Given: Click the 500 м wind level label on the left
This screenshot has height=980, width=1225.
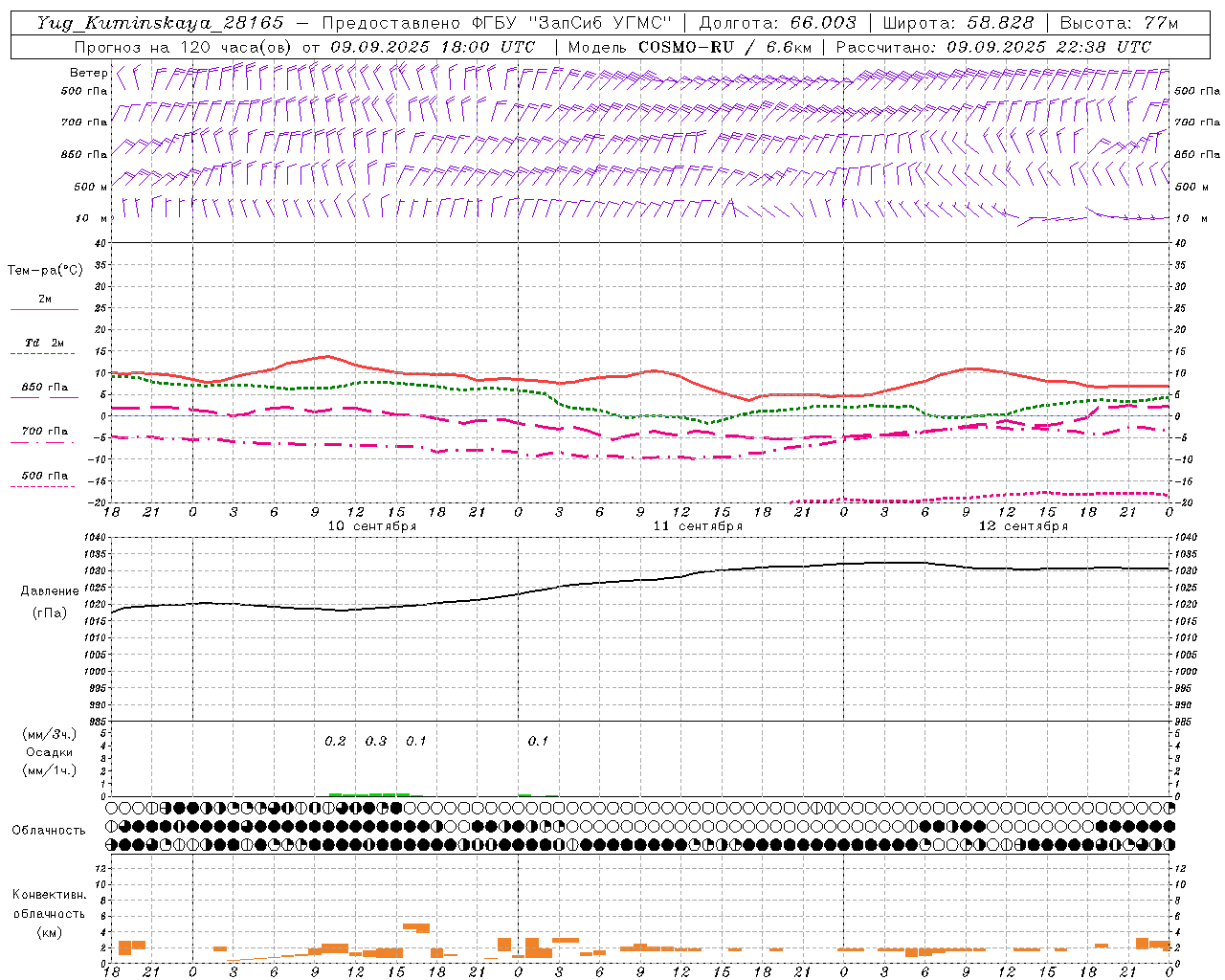Looking at the screenshot, I should (x=91, y=187).
